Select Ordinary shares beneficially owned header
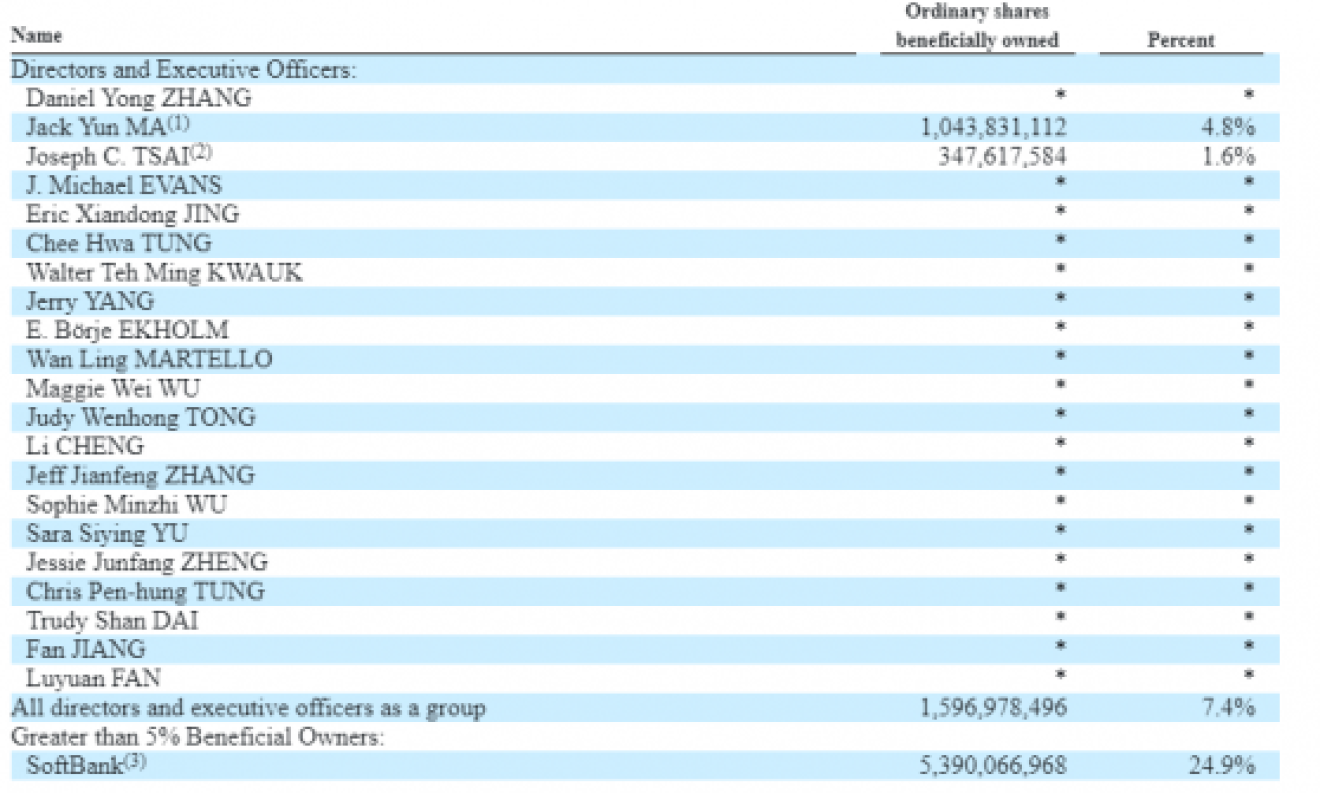 click(x=968, y=26)
